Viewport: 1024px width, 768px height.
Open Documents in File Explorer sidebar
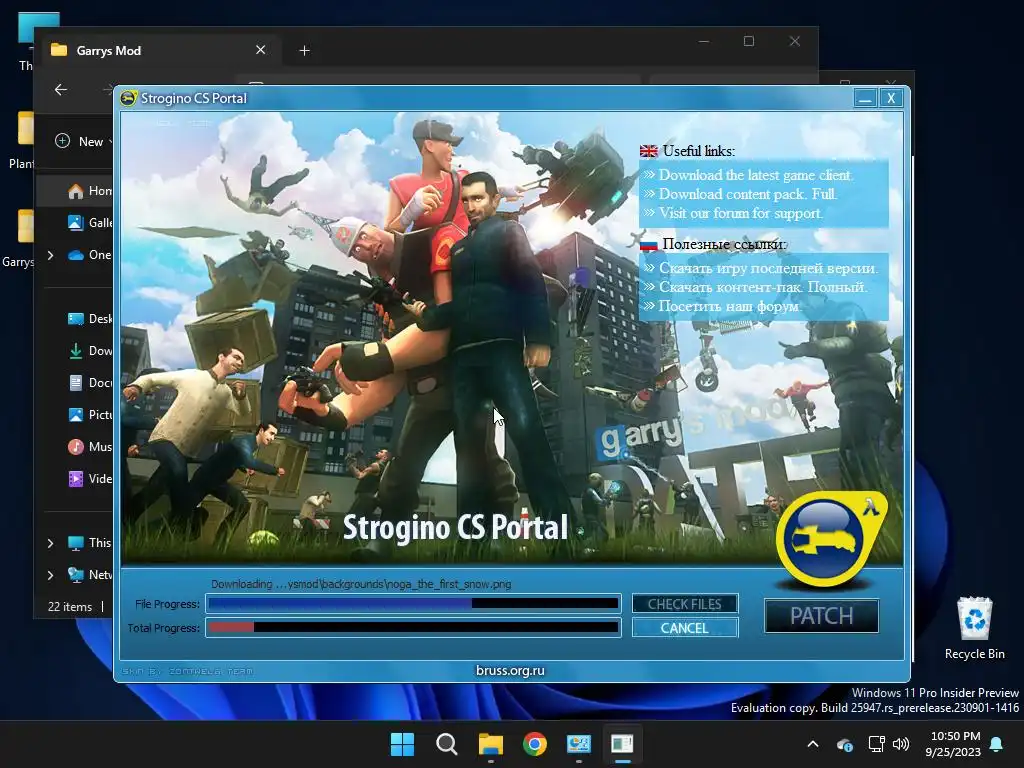(x=89, y=383)
